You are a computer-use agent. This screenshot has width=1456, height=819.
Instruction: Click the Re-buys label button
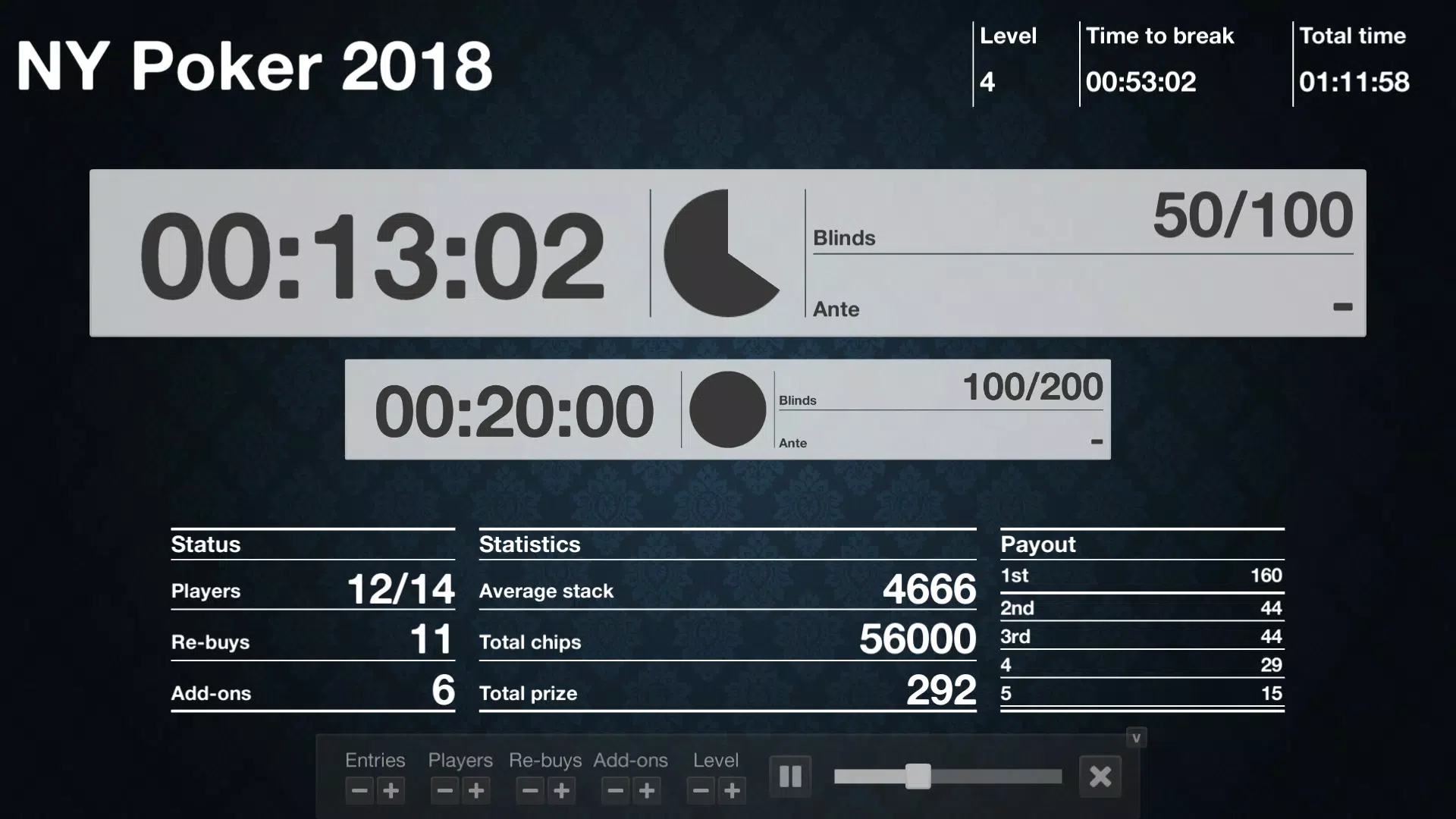[545, 760]
